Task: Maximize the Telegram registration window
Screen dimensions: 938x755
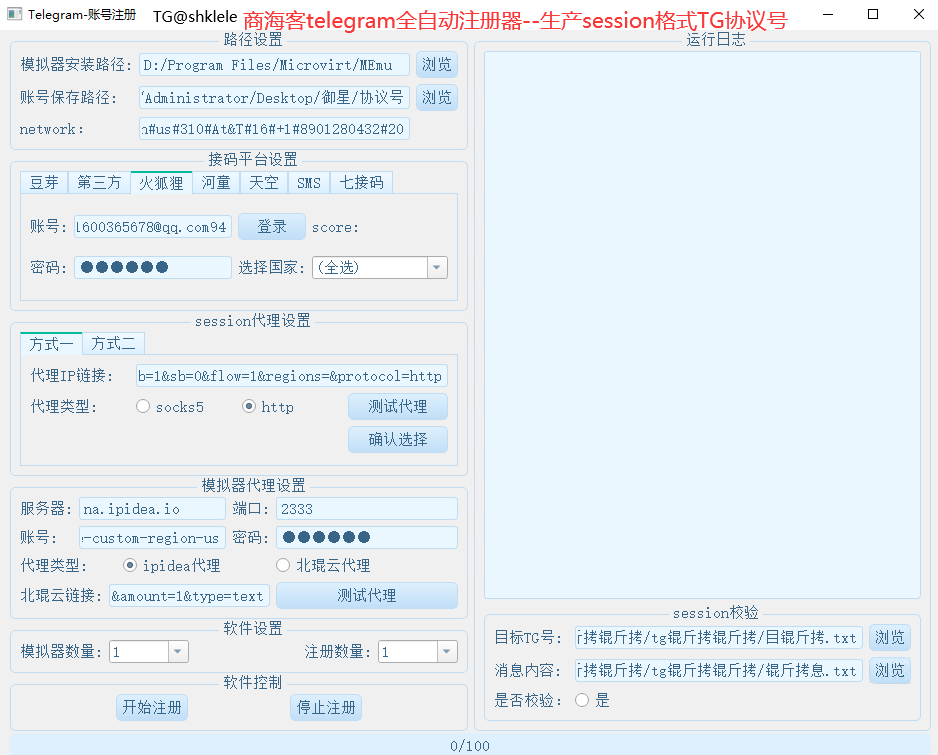Action: 873,14
